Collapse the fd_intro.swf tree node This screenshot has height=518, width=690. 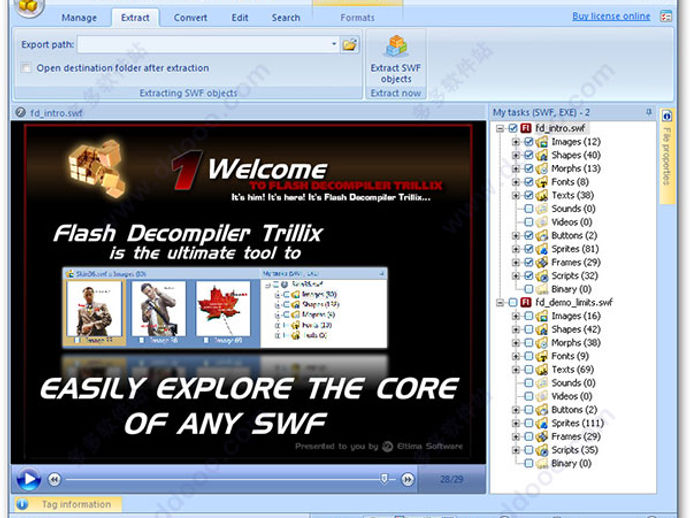pyautogui.click(x=500, y=129)
